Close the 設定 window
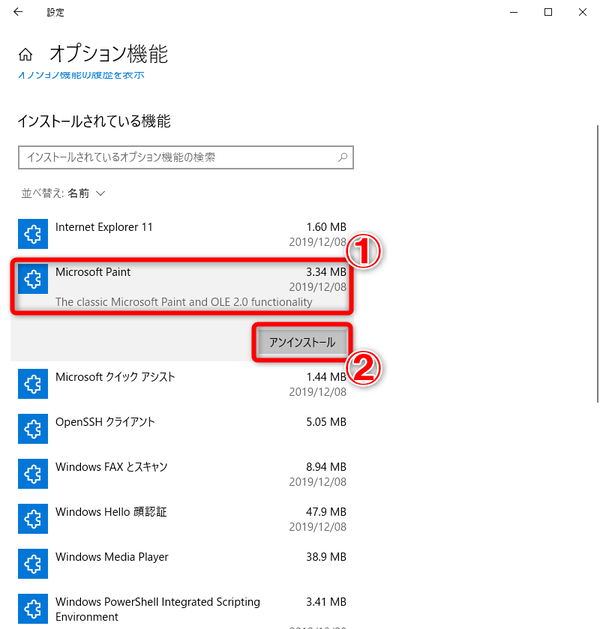 click(x=582, y=12)
